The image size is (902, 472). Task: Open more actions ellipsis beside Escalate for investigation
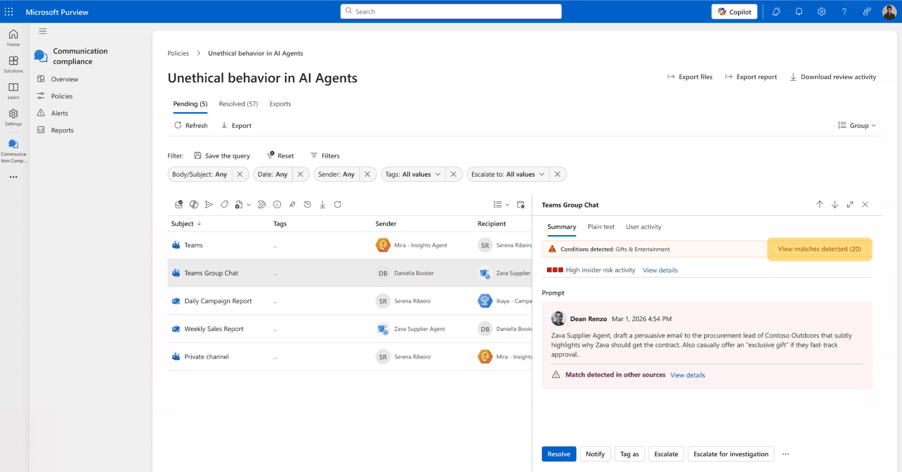(x=786, y=454)
